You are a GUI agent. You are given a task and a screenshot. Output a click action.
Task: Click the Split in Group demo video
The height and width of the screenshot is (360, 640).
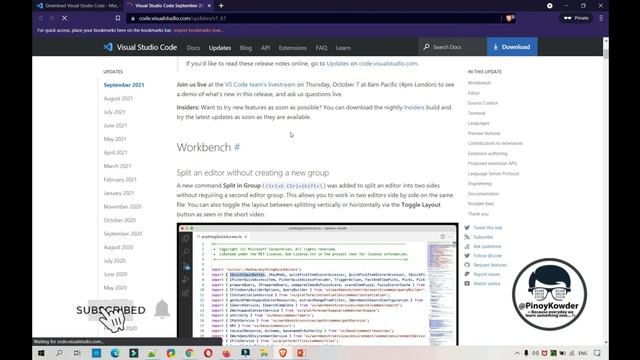317,284
